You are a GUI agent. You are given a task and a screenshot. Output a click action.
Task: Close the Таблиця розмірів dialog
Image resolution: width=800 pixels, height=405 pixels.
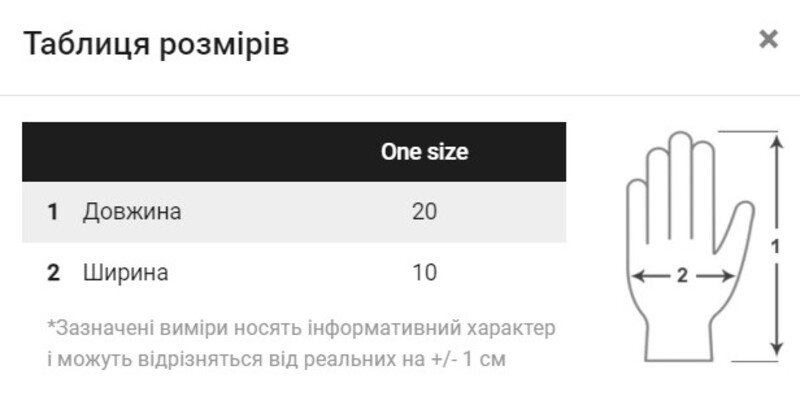[768, 40]
